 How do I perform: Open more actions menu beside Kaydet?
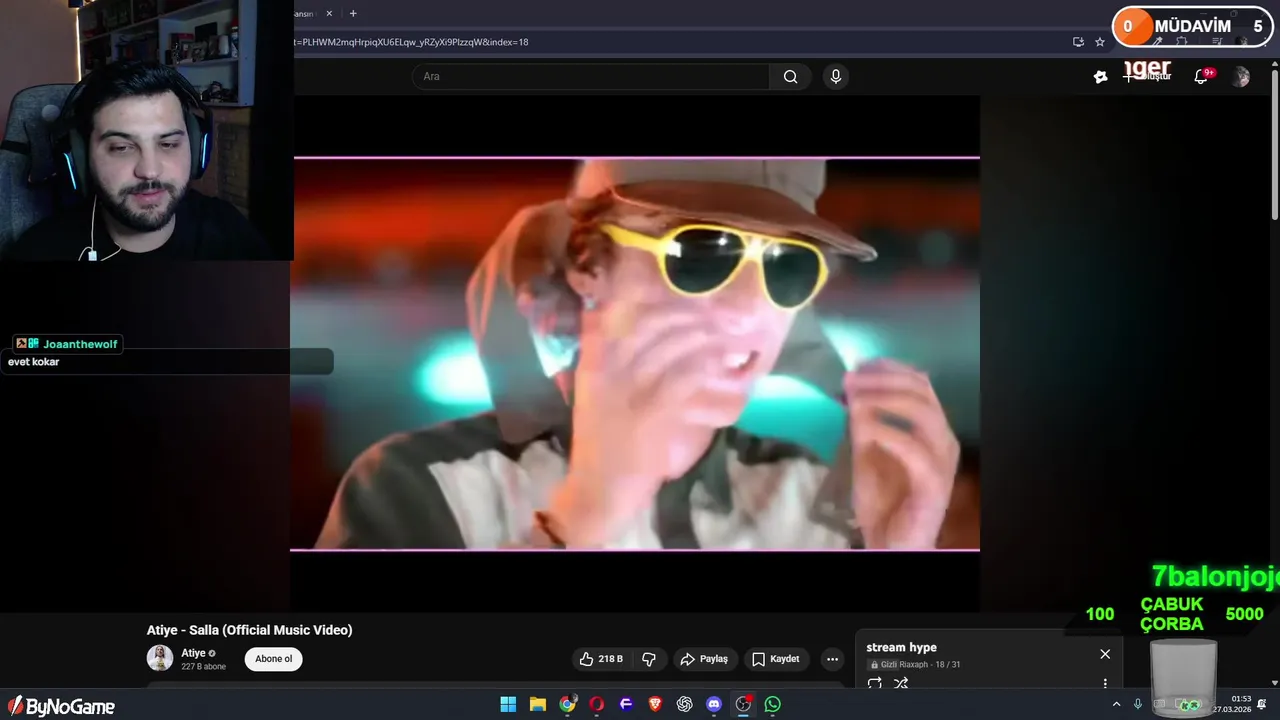(832, 659)
